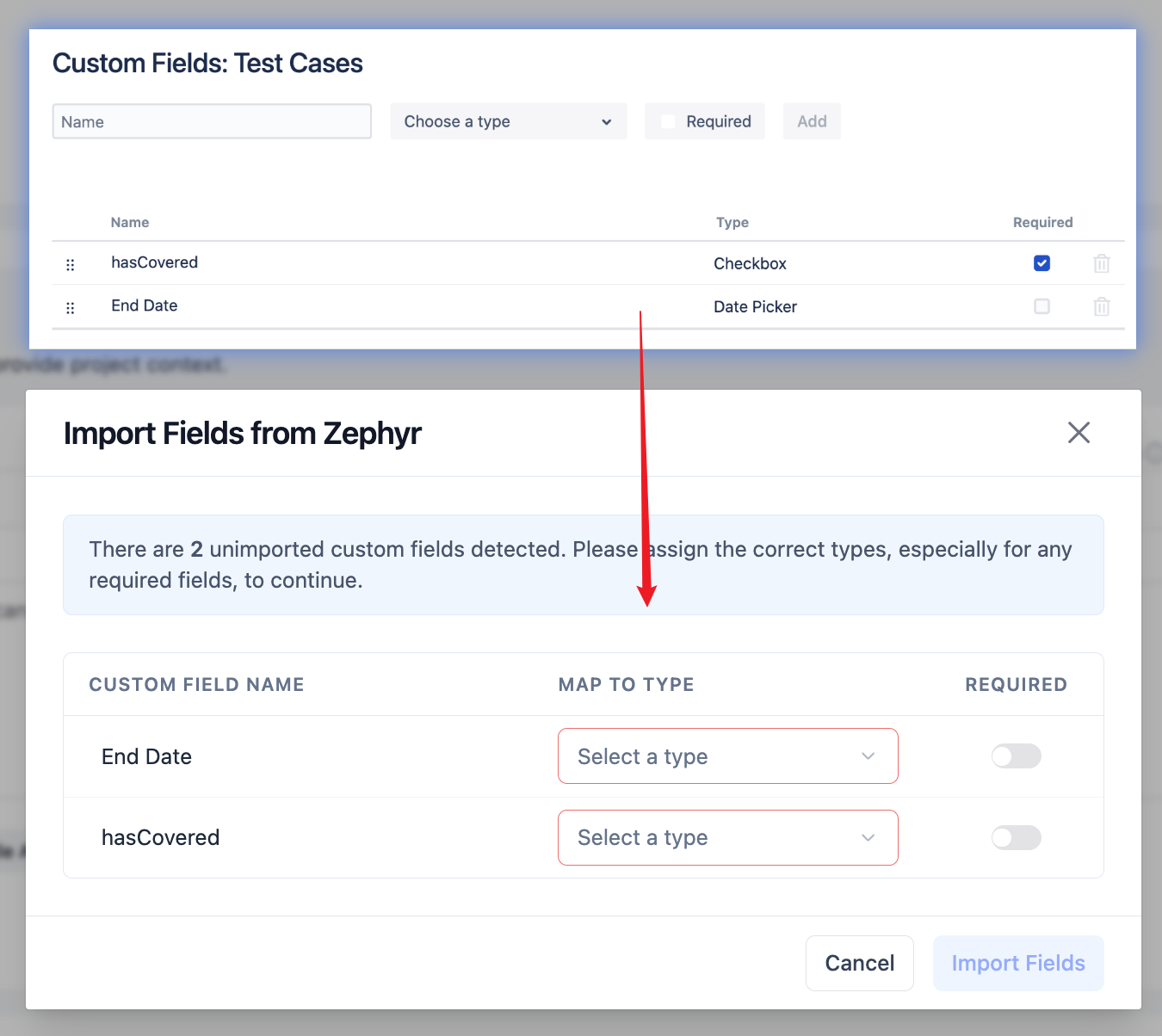
Task: Click hasCovered in the import fields list
Action: click(x=160, y=837)
